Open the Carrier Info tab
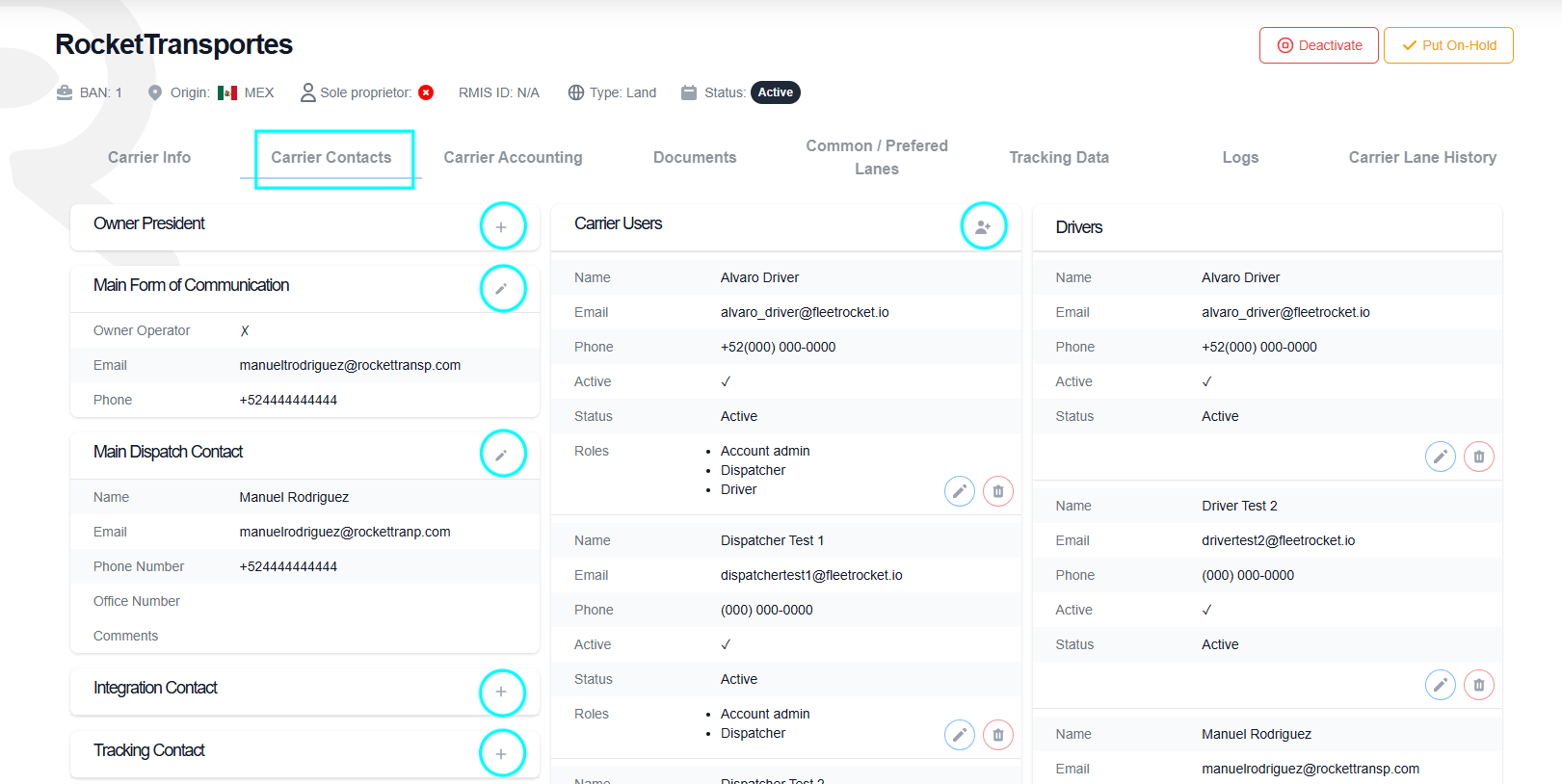This screenshot has height=784, width=1562. [149, 157]
